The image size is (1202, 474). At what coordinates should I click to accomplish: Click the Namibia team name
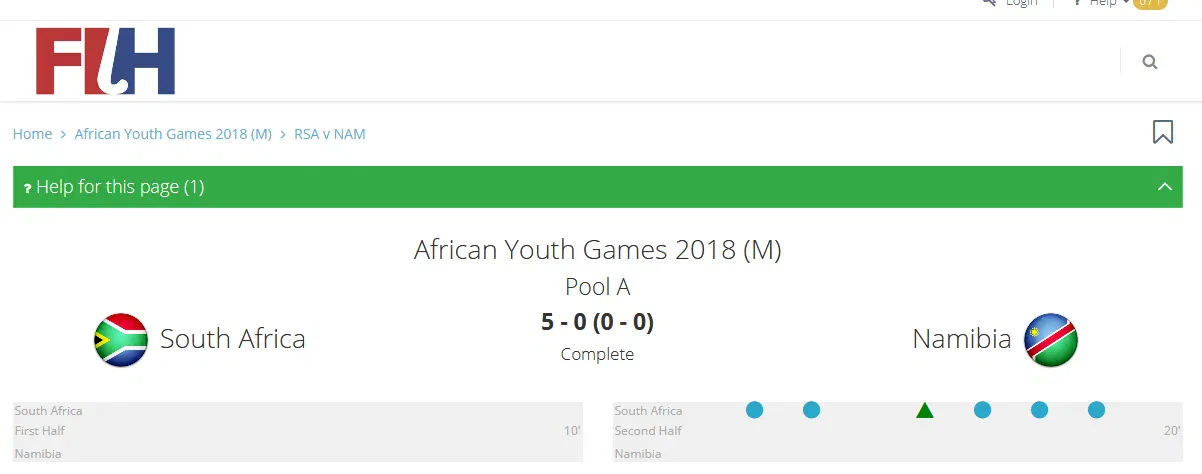(962, 339)
